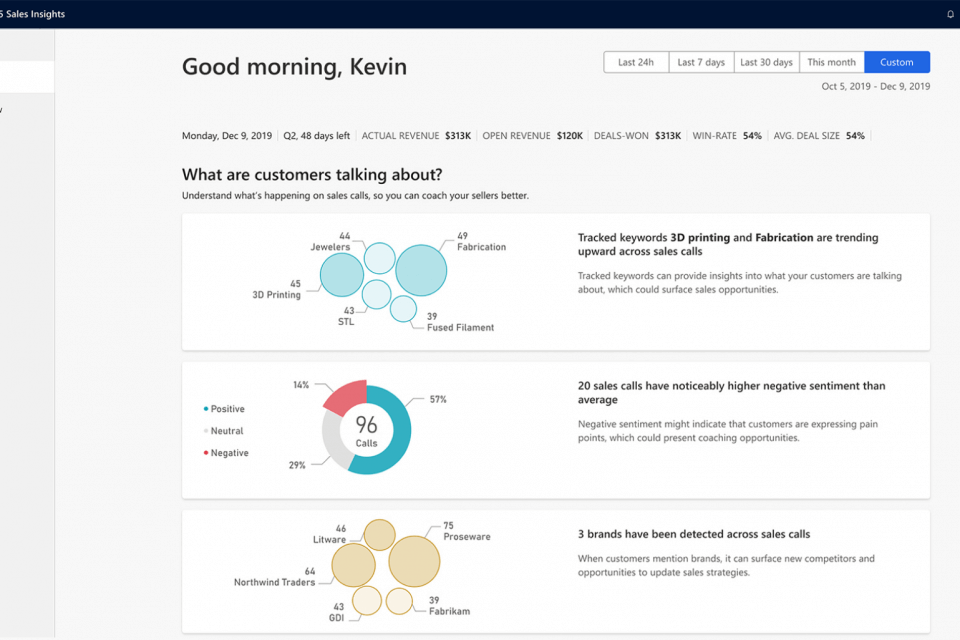This screenshot has width=960, height=640.
Task: Click the Custom date range button
Action: (x=897, y=62)
